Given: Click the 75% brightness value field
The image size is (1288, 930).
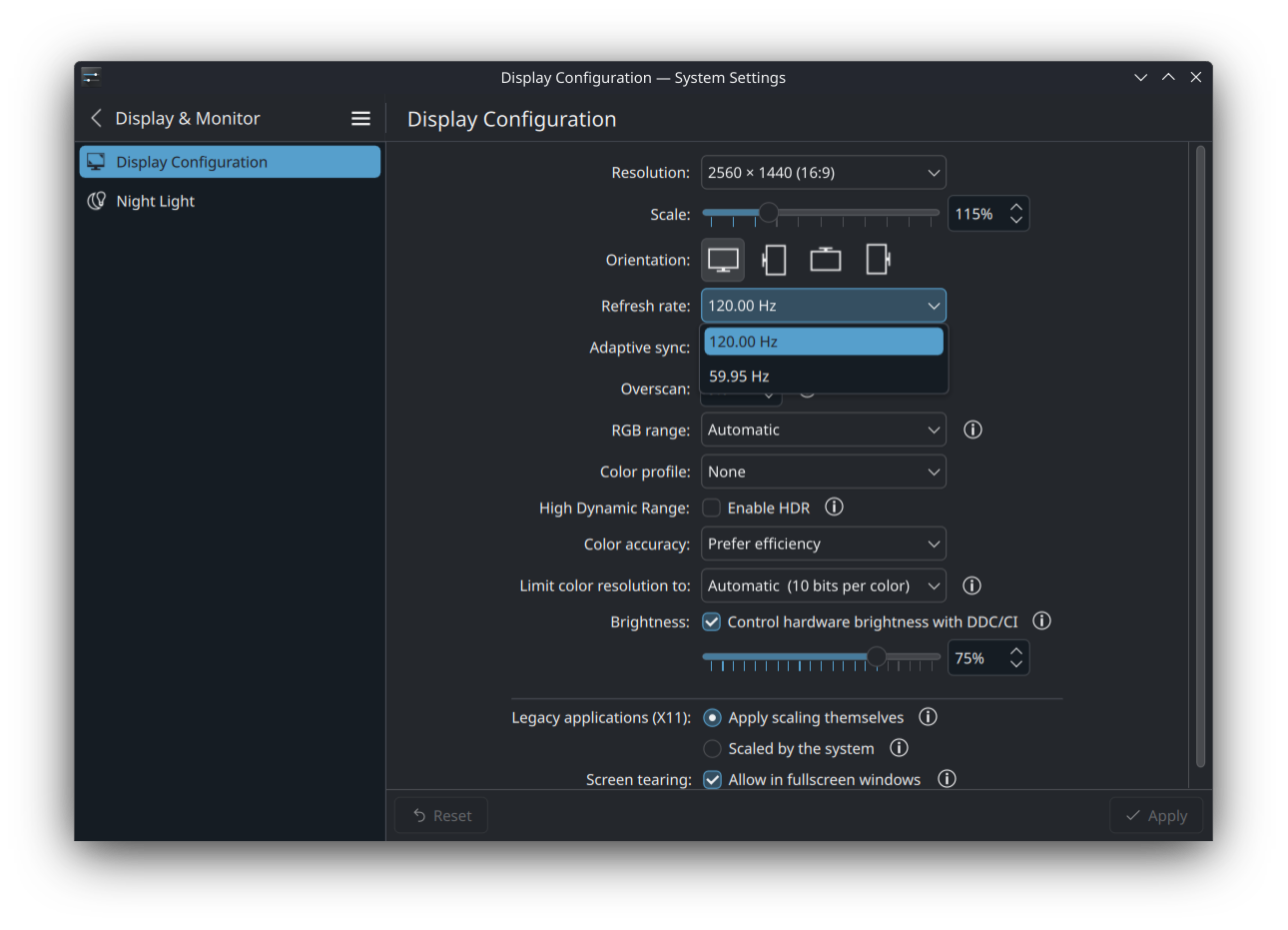Looking at the screenshot, I should click(987, 658).
